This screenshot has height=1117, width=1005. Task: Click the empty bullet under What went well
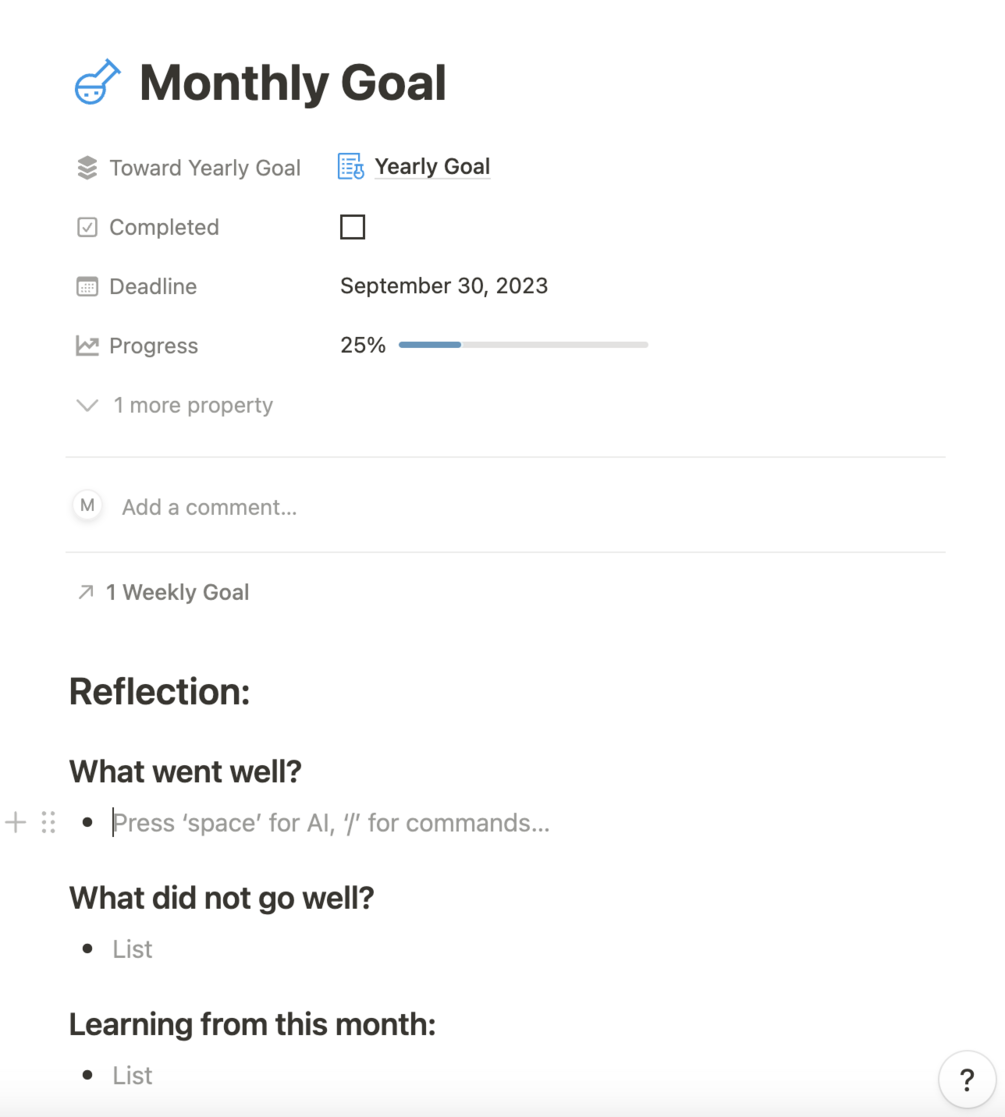tap(330, 823)
